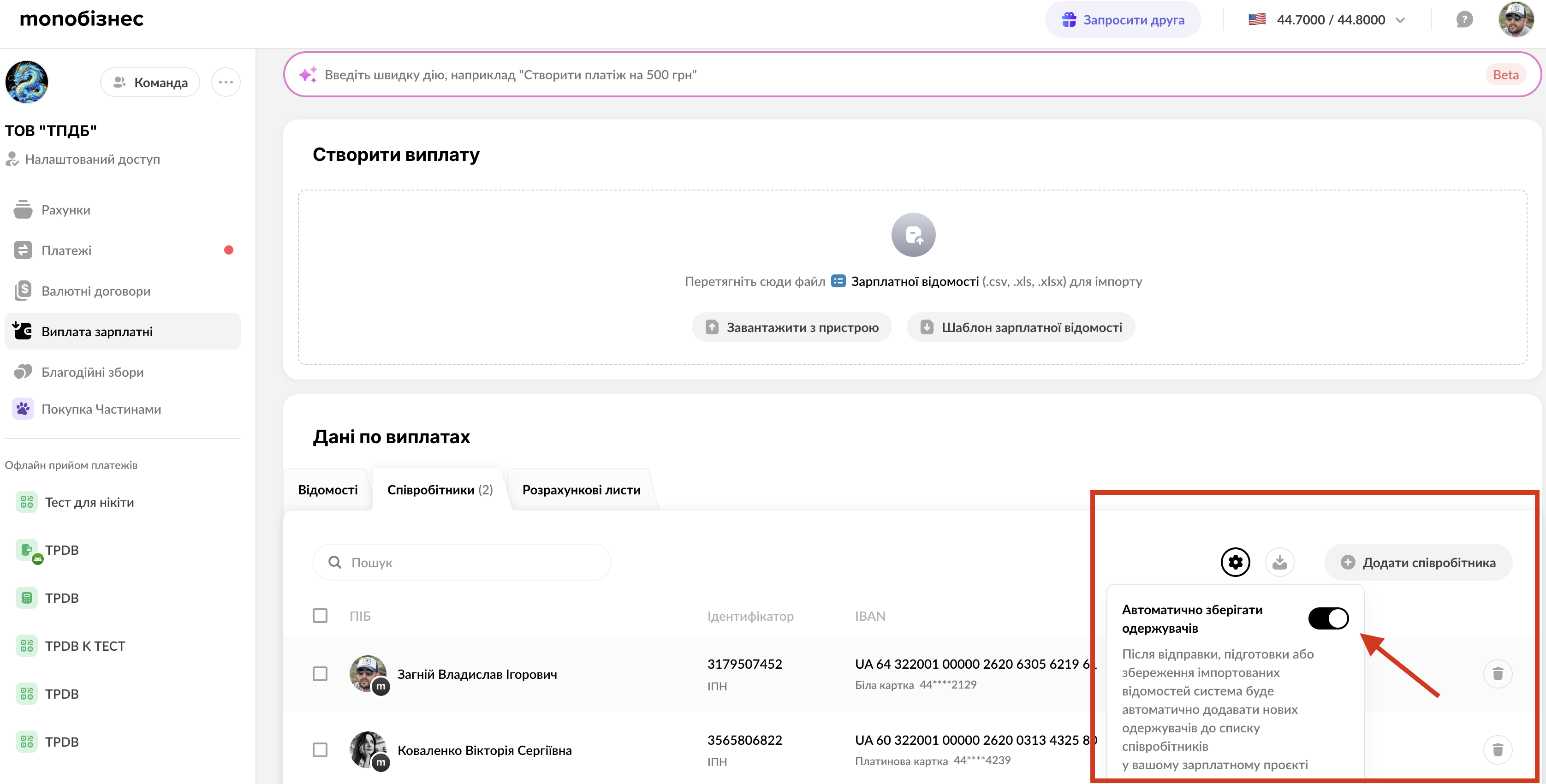Image resolution: width=1546 pixels, height=784 pixels.
Task: Click the download employees list icon
Action: pos(1279,563)
